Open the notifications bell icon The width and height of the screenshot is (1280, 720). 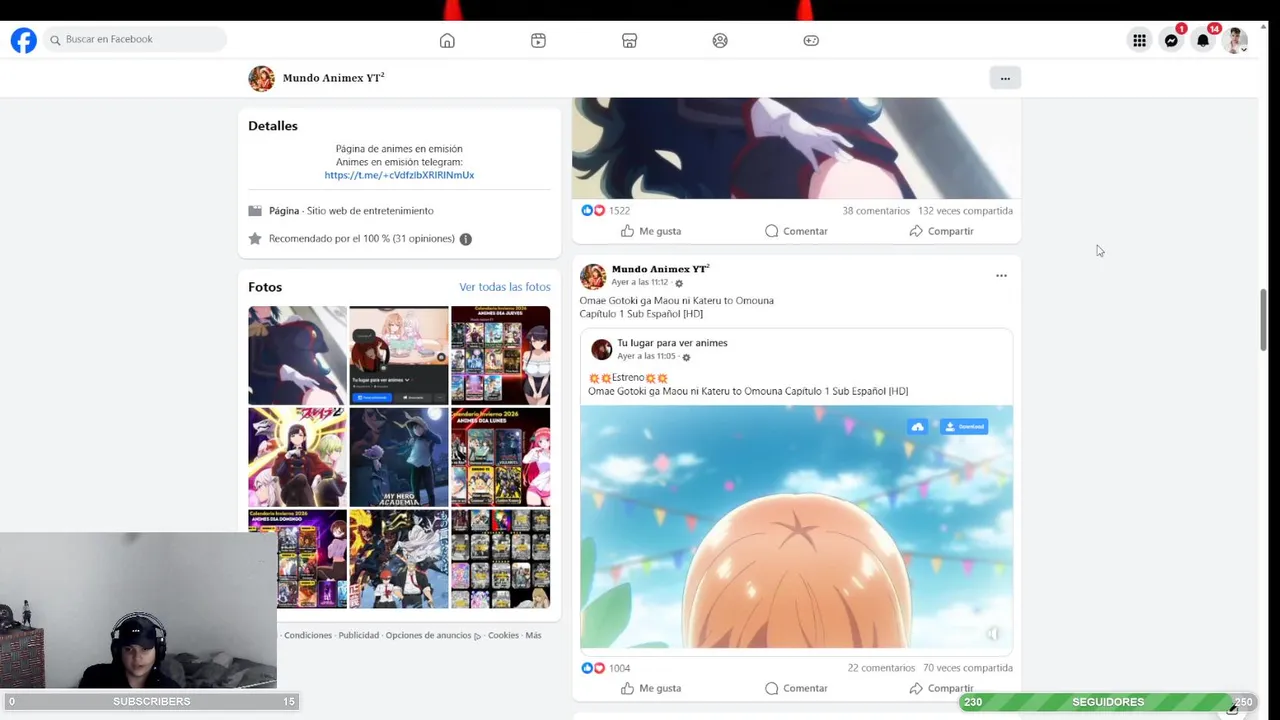click(x=1203, y=40)
